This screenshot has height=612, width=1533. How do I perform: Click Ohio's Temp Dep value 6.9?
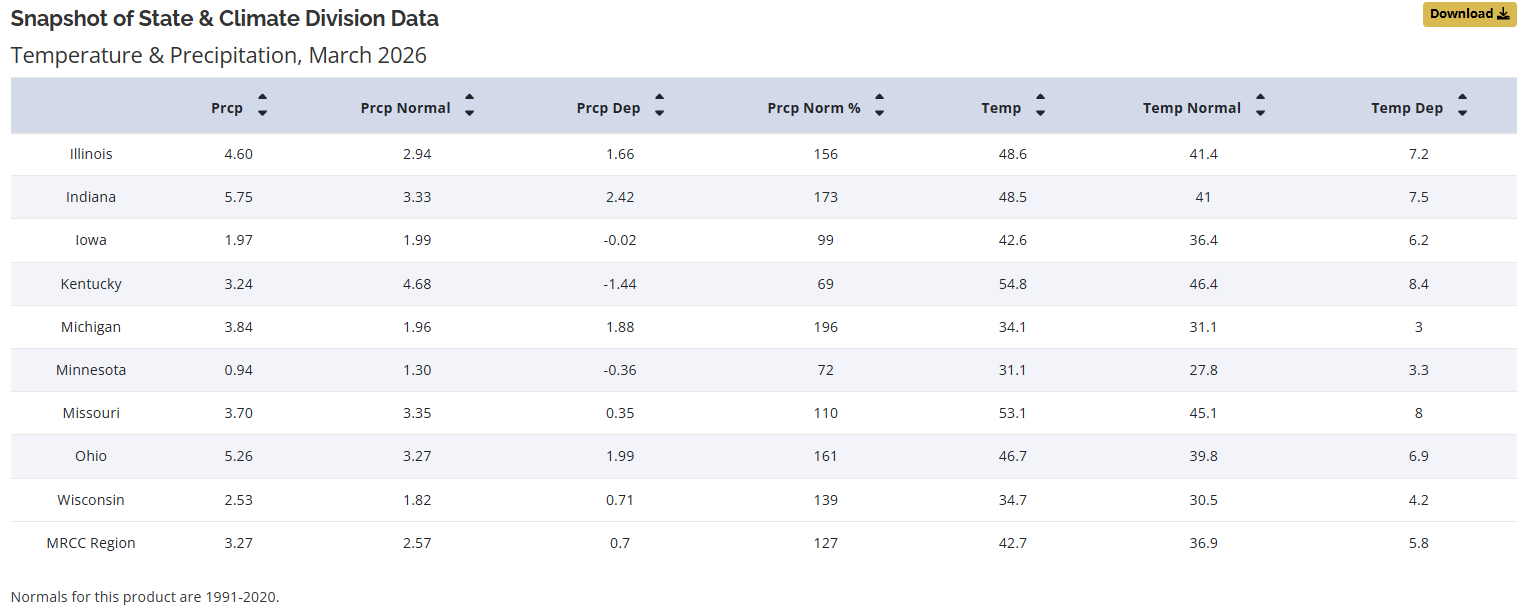click(x=1418, y=456)
